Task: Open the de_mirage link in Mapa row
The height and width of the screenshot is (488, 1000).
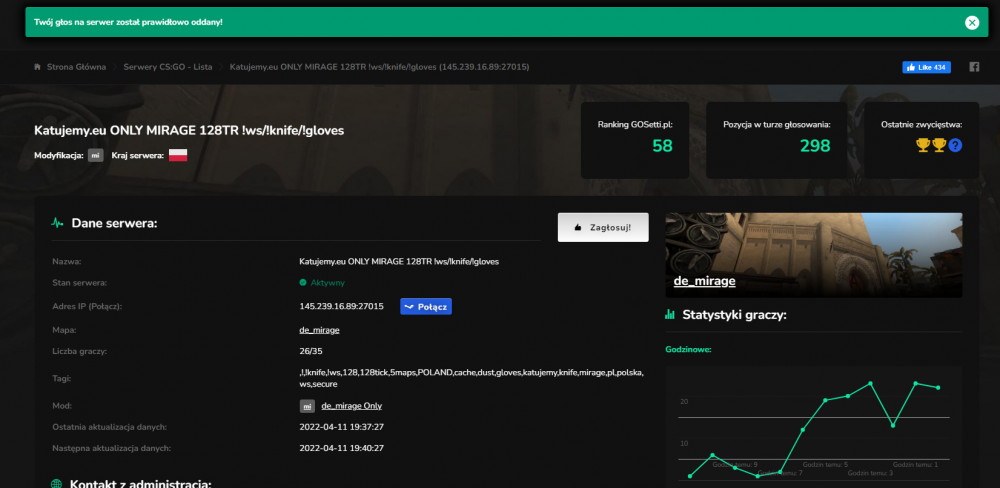Action: tap(320, 330)
